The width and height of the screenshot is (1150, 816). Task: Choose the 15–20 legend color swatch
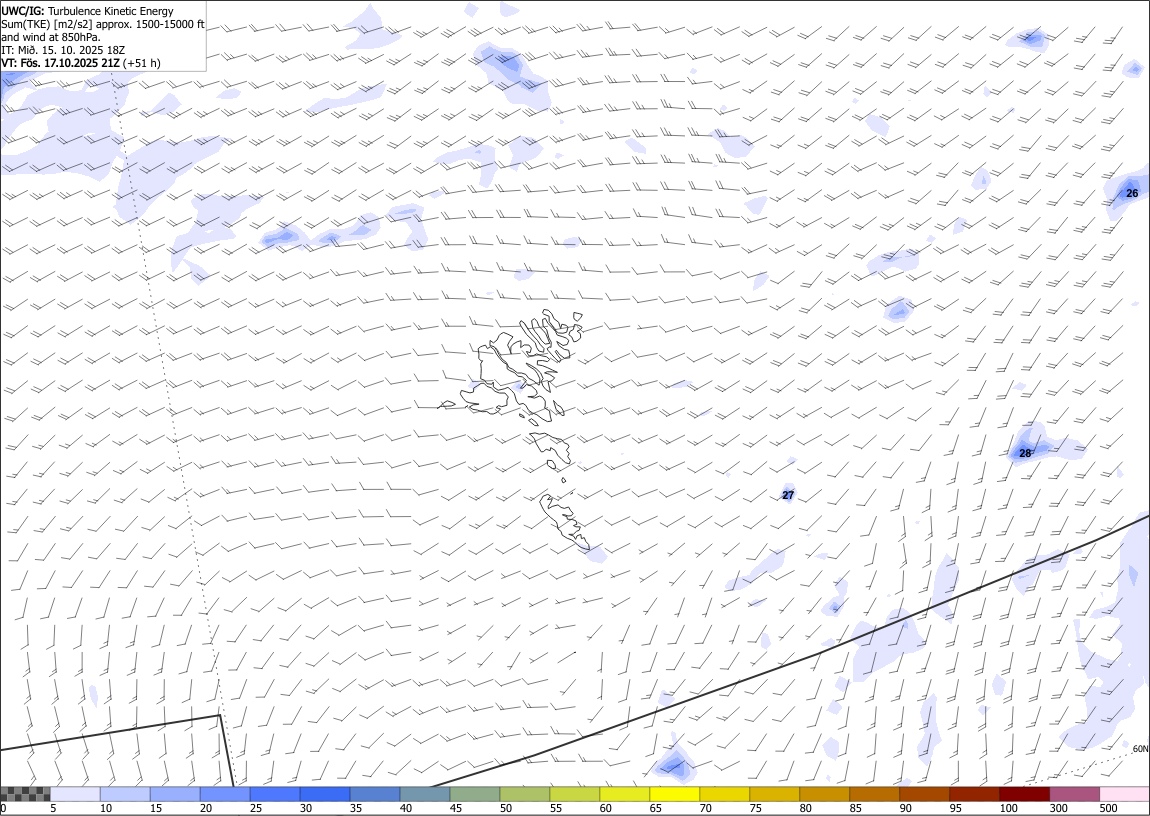(175, 794)
